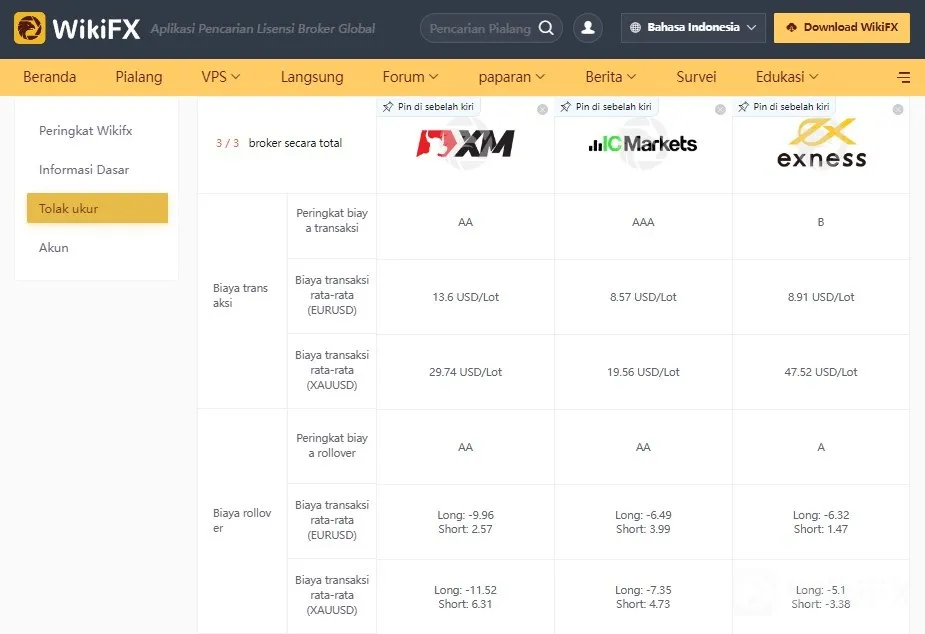Click XM's Long: -11.52 rollover value
This screenshot has width=925, height=634.
465,590
